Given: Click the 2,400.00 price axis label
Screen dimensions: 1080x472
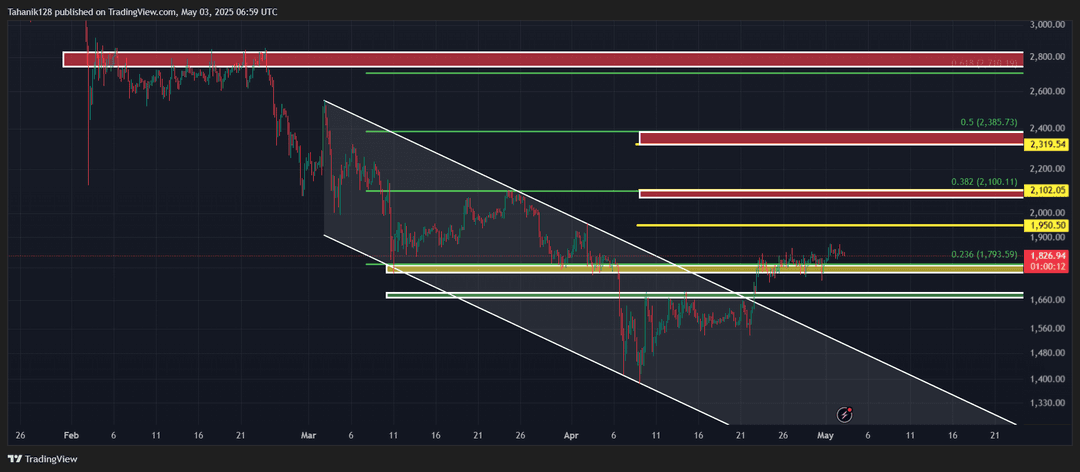Looking at the screenshot, I should click(1047, 128).
